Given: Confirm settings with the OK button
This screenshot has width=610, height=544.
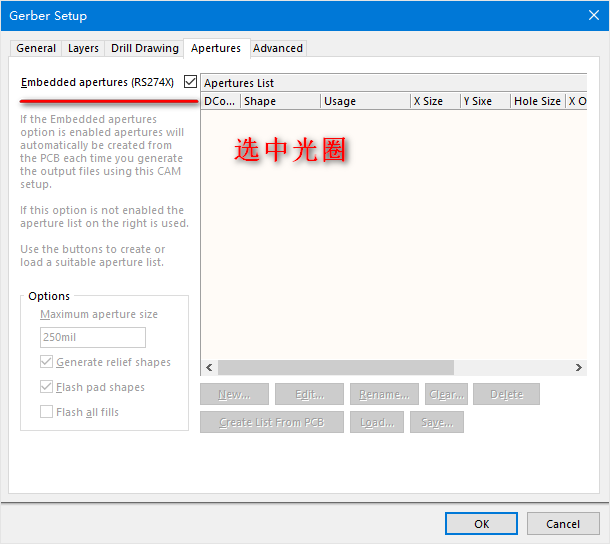Looking at the screenshot, I should [481, 524].
